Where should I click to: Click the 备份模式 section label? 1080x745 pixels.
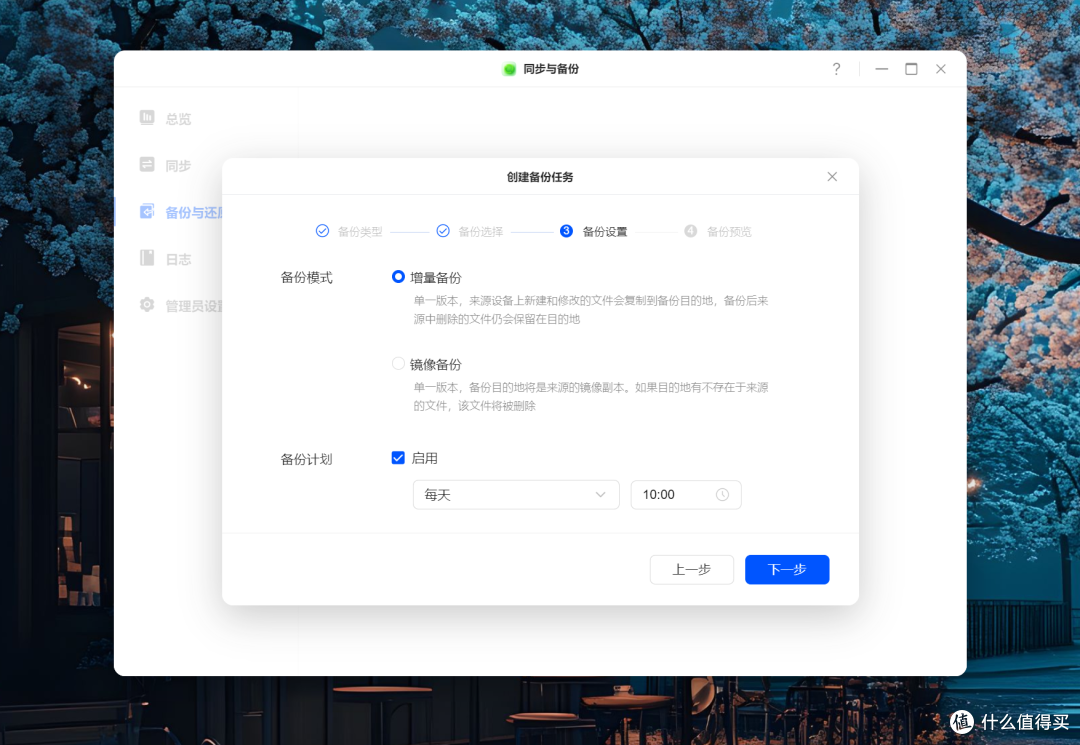[307, 277]
